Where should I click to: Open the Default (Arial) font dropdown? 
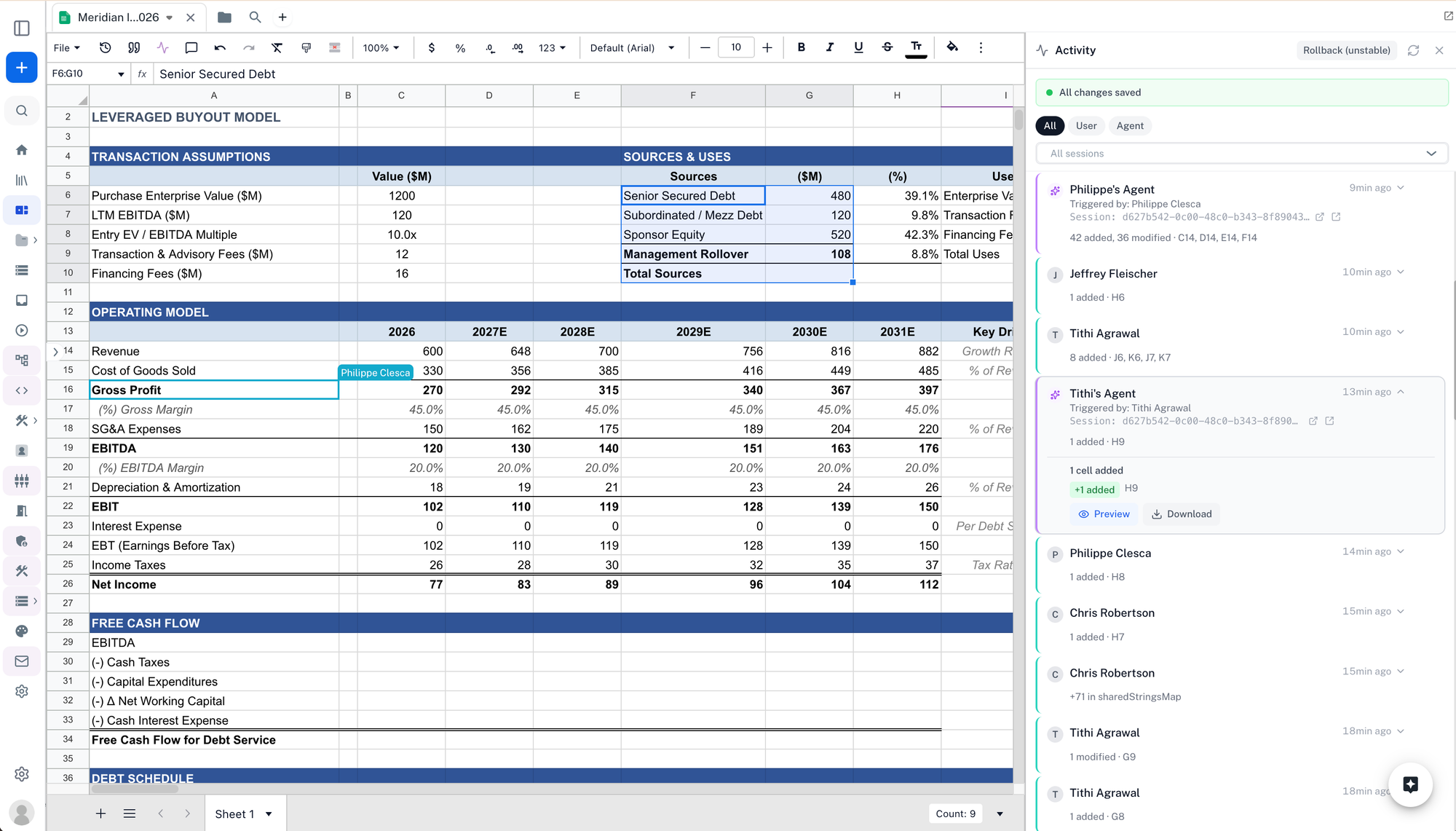[632, 47]
